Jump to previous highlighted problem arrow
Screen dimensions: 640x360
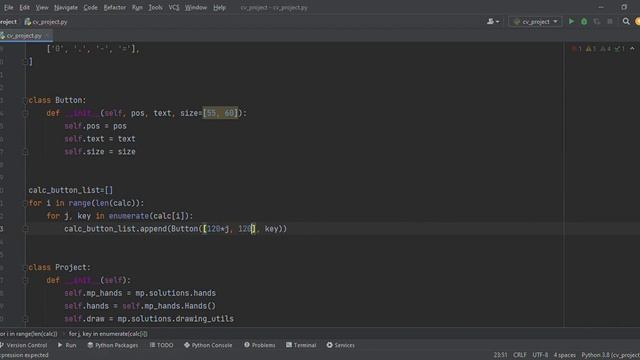(x=632, y=49)
